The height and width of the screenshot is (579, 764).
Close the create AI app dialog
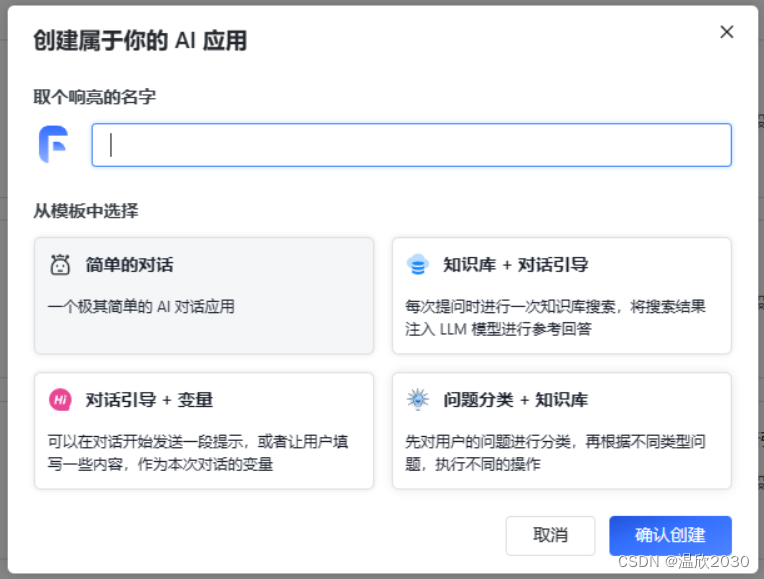[x=726, y=32]
